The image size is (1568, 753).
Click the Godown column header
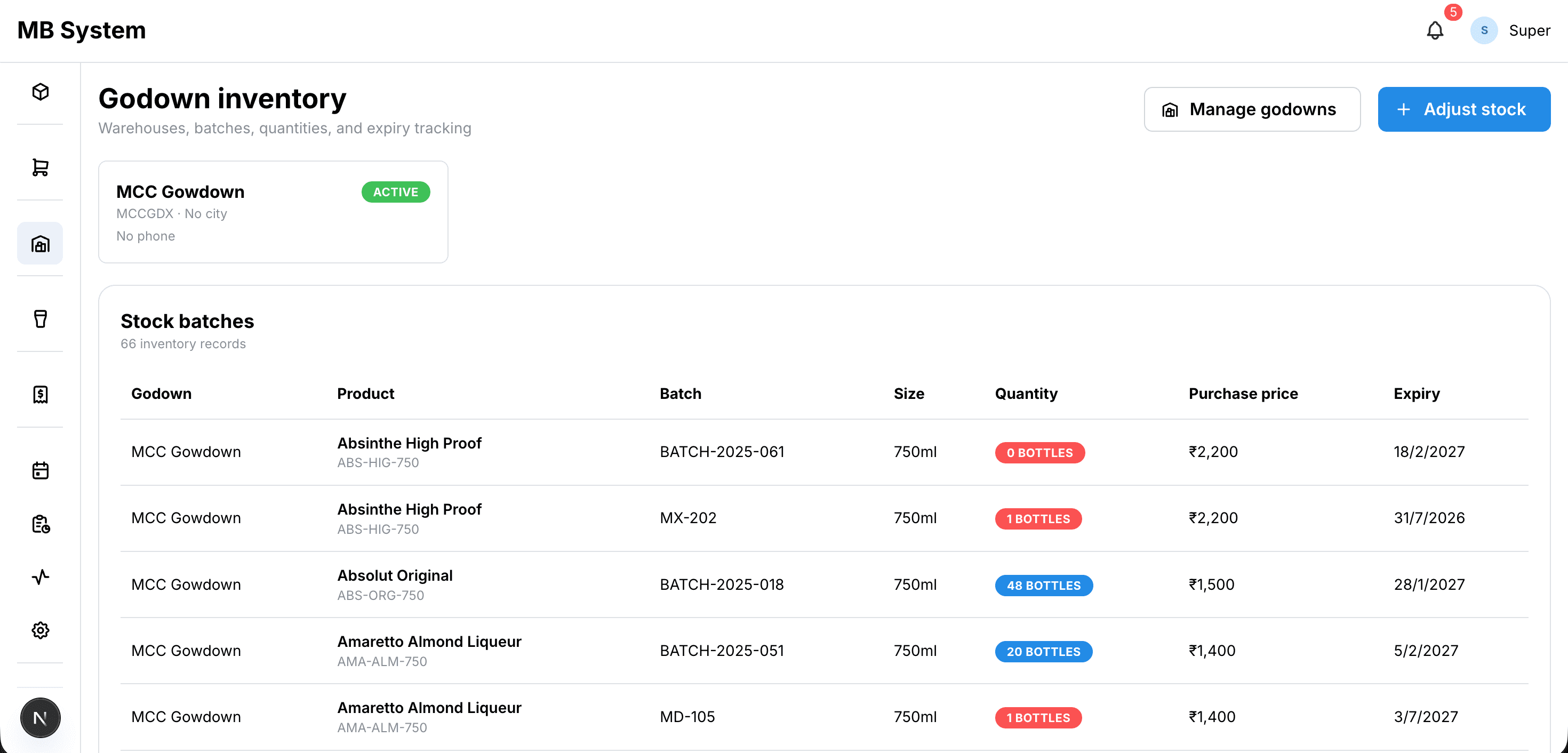point(161,394)
